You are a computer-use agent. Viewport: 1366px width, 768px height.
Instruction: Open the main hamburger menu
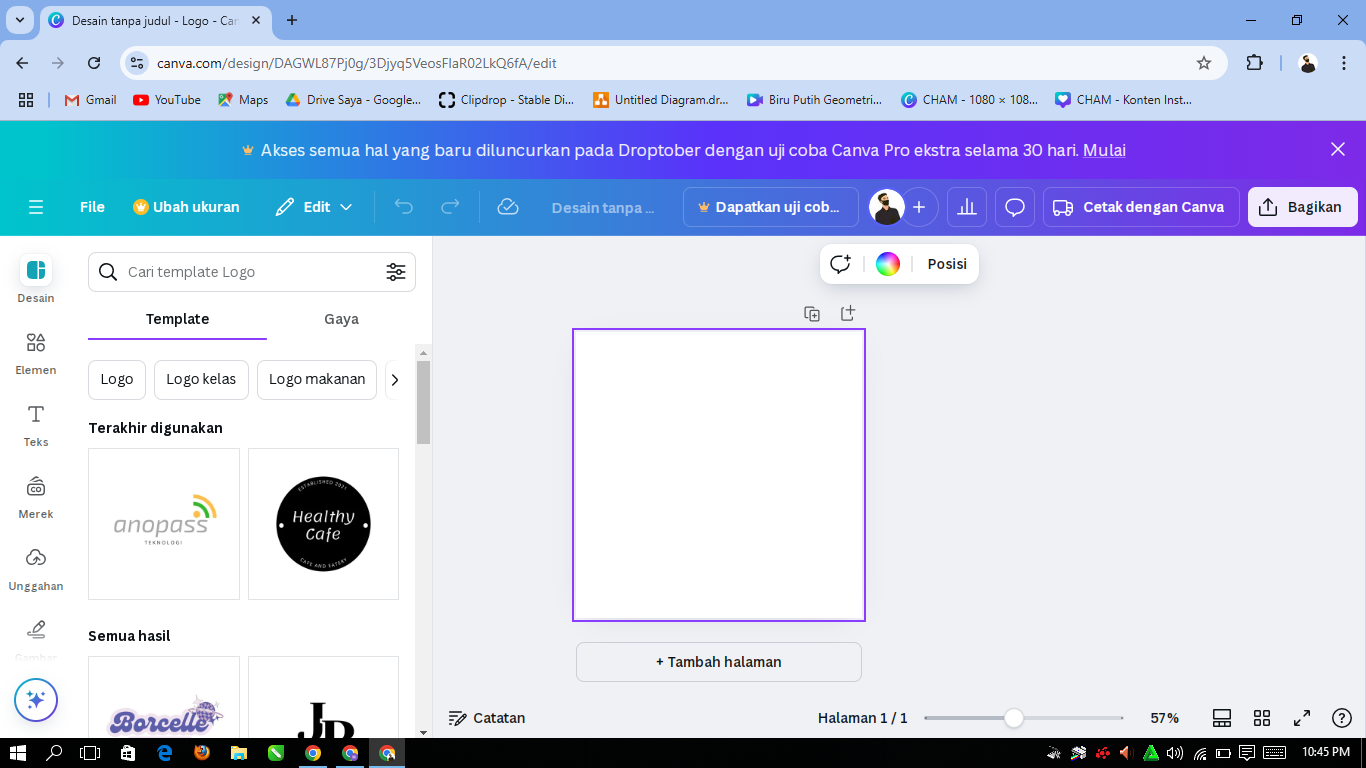36,207
